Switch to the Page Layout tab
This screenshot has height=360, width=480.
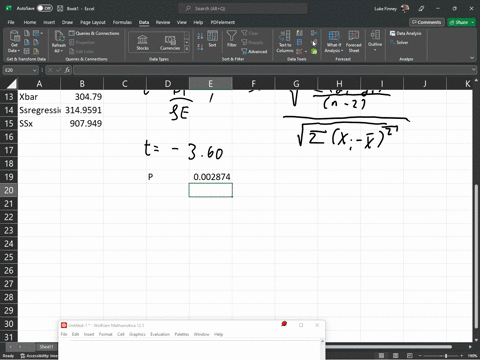coord(93,22)
